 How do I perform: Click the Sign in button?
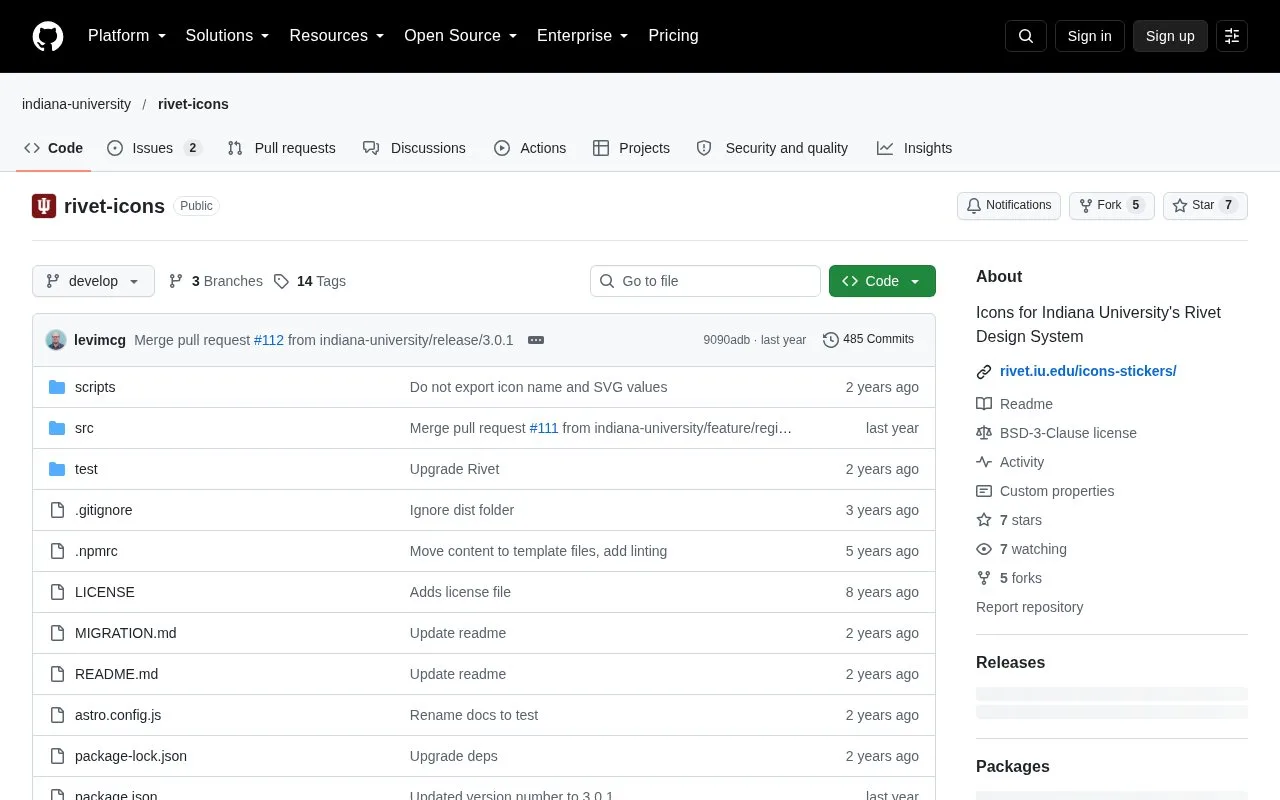[1089, 36]
